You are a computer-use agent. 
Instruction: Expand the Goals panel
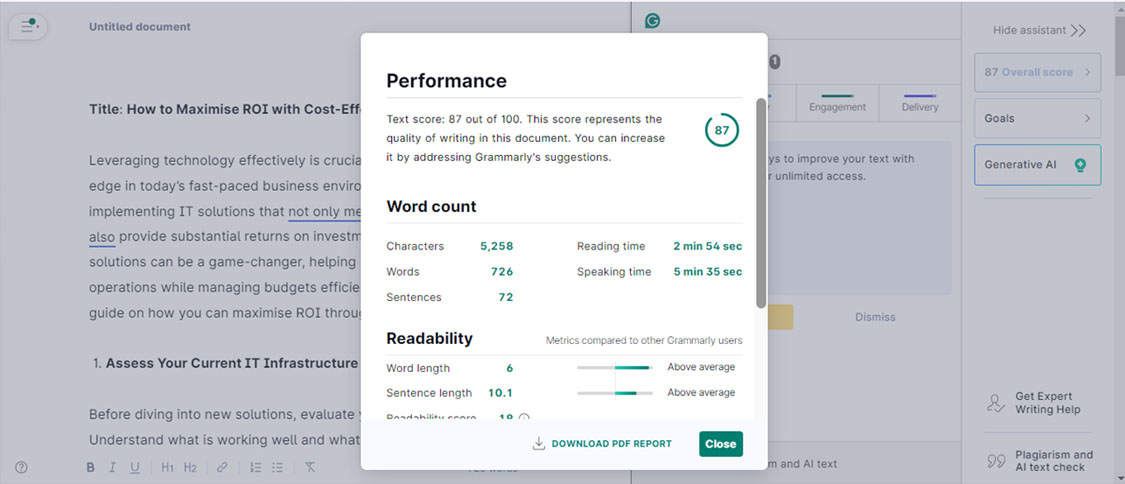pos(1037,118)
